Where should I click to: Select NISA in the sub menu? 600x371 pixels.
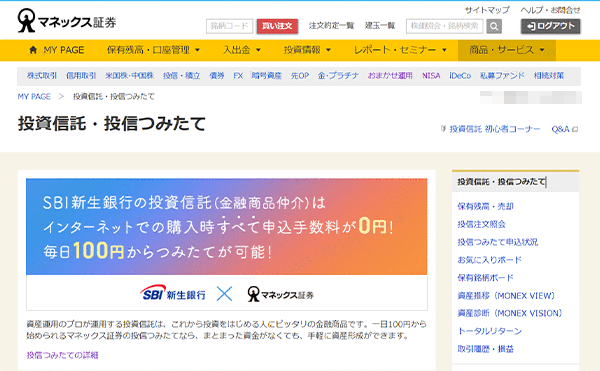tap(431, 76)
